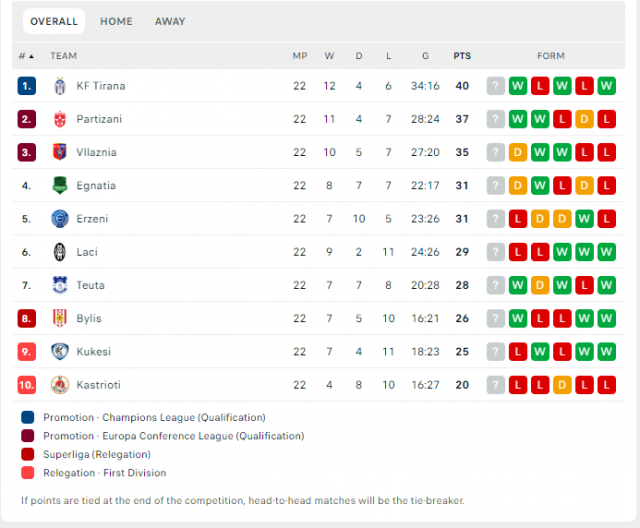Switch to the HOME standings tab
640x528 pixels.
(x=116, y=21)
